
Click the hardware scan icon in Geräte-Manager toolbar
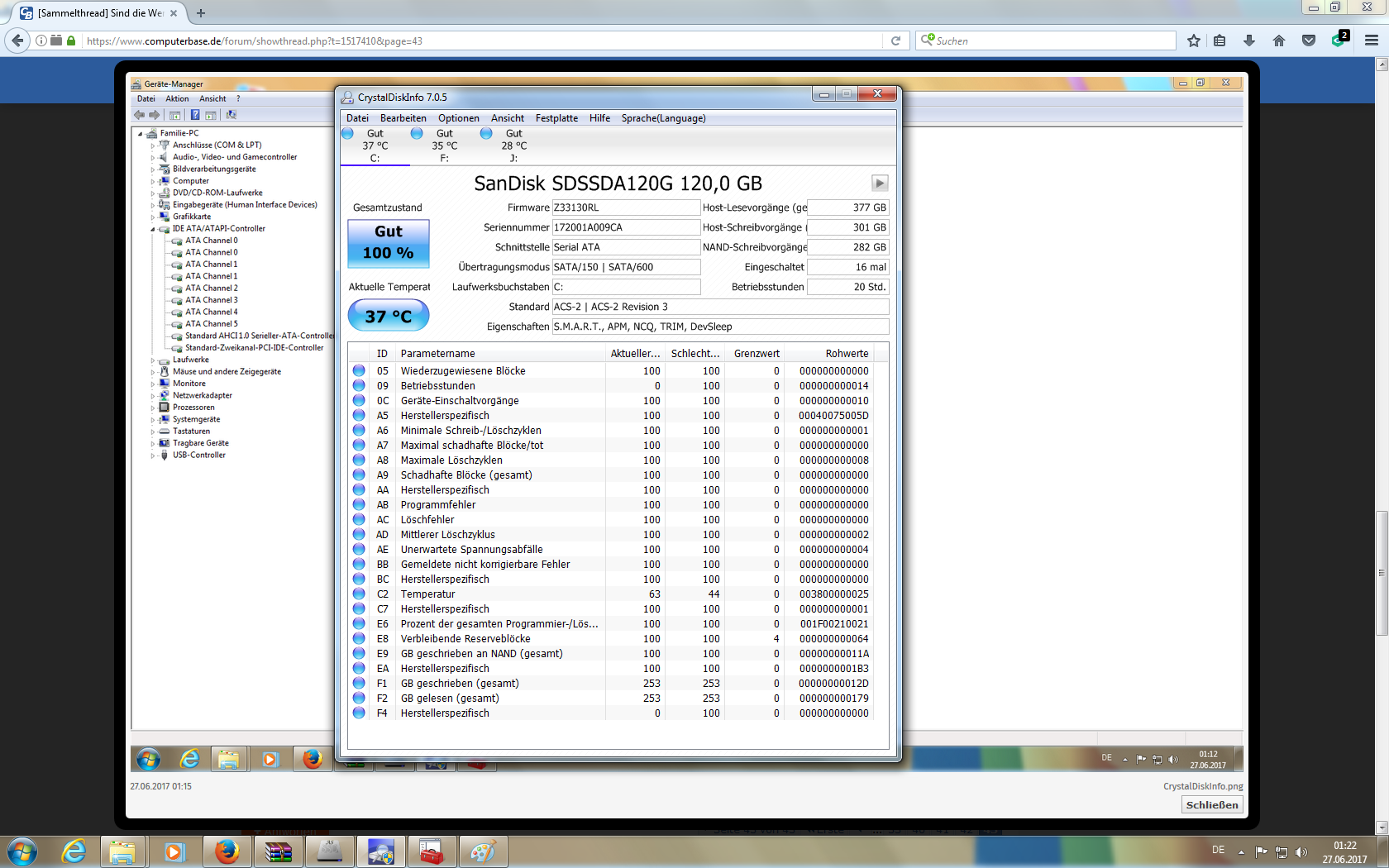pos(231,115)
